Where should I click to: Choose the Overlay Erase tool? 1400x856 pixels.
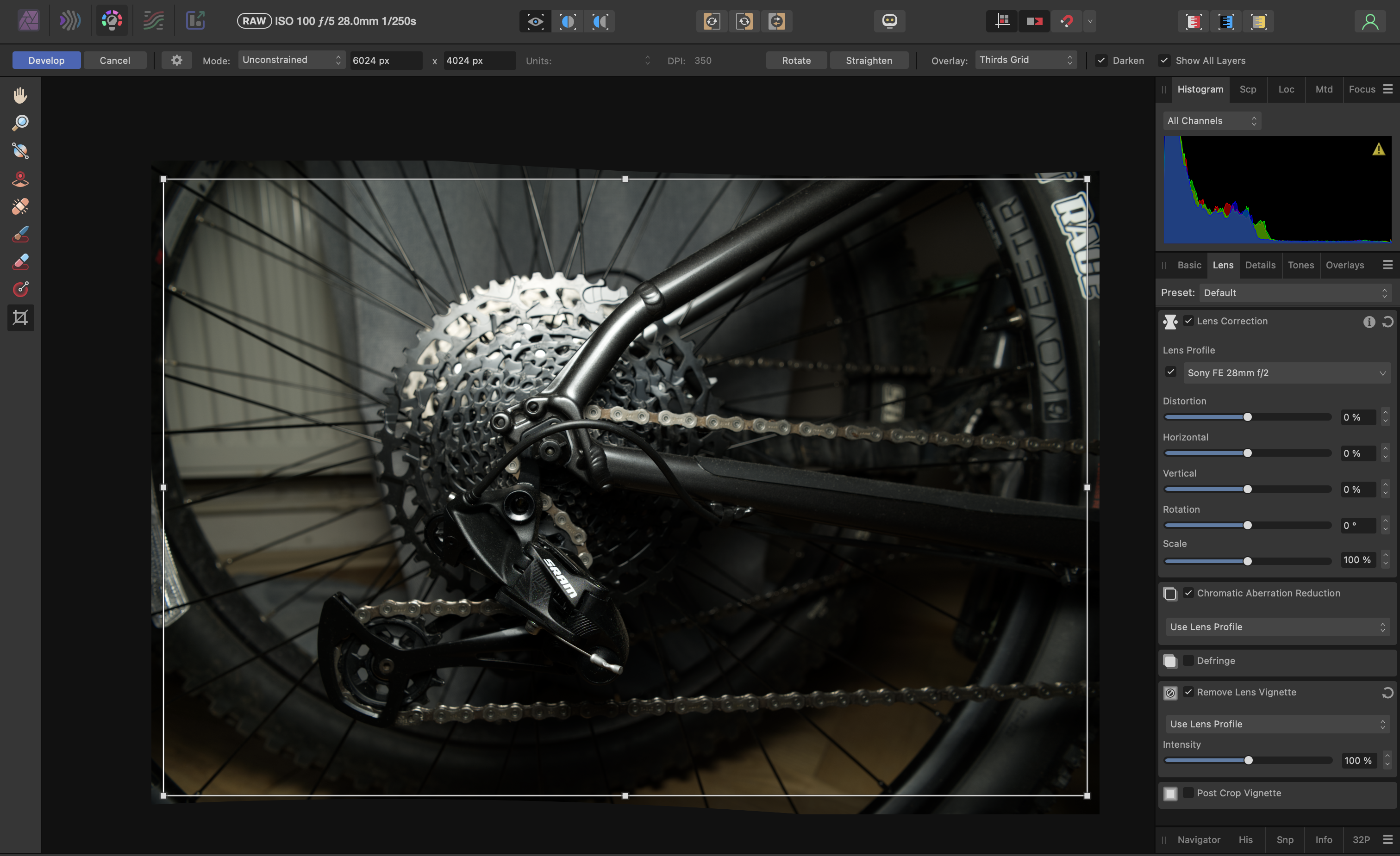coord(20,261)
